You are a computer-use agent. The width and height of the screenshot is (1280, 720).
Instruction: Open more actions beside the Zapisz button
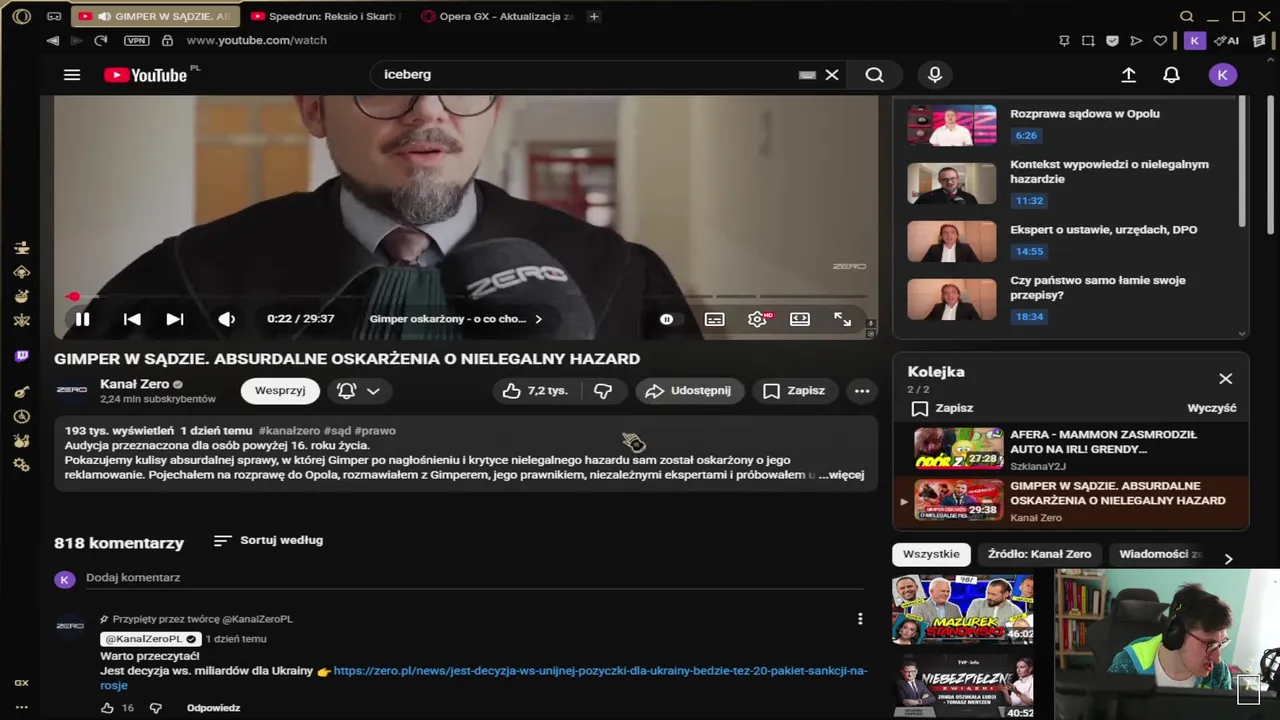(862, 391)
